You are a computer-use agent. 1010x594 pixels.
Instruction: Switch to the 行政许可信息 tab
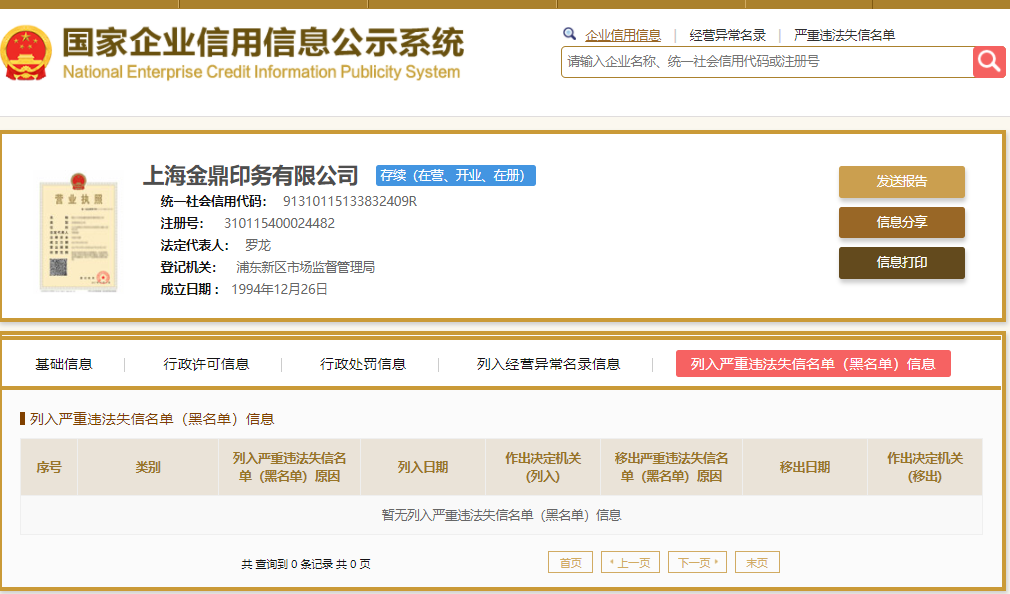pos(206,365)
